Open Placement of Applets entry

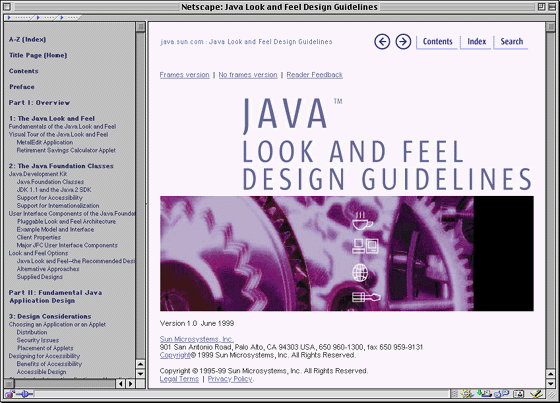pyautogui.click(x=45, y=348)
